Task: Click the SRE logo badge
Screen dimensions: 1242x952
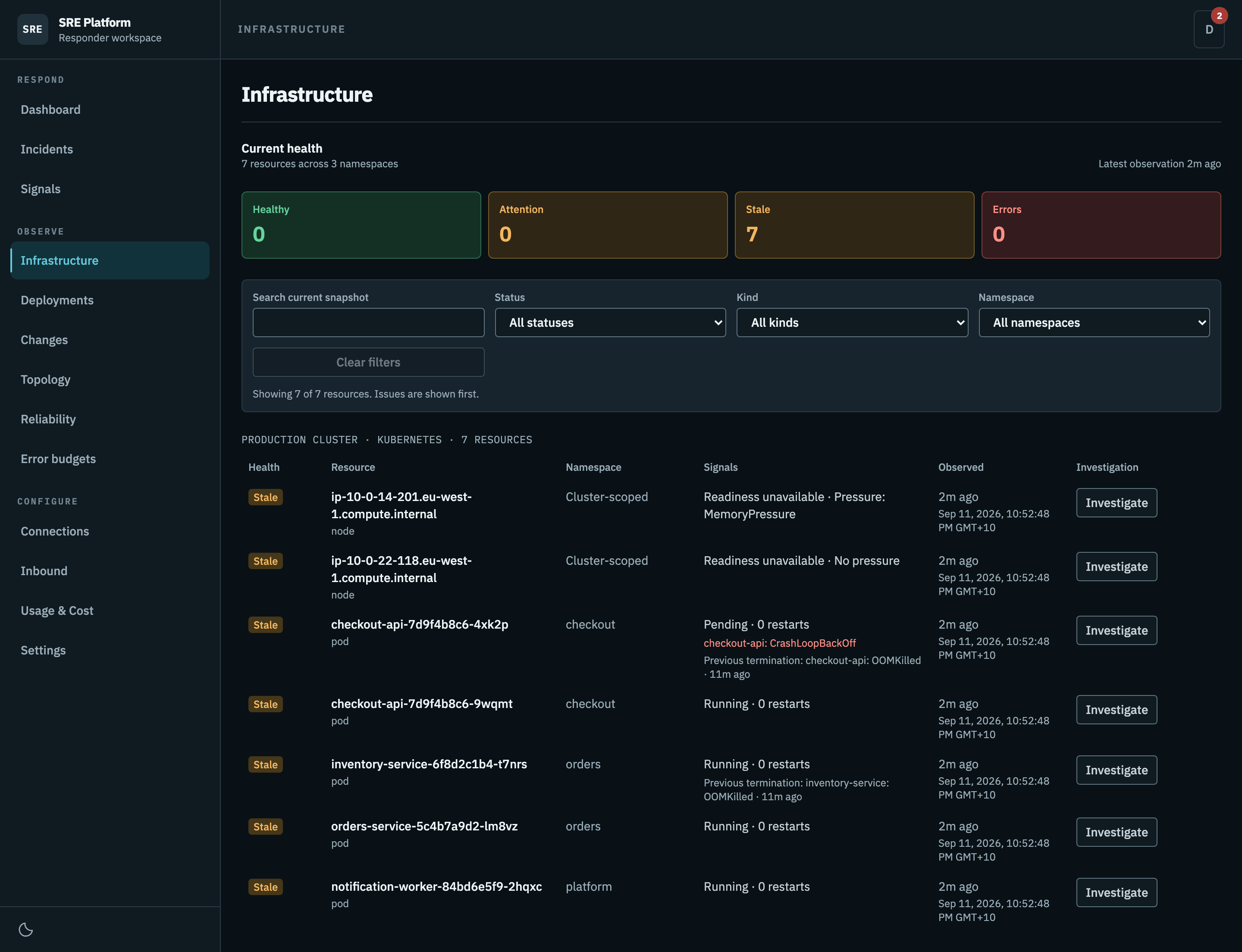Action: tap(32, 29)
